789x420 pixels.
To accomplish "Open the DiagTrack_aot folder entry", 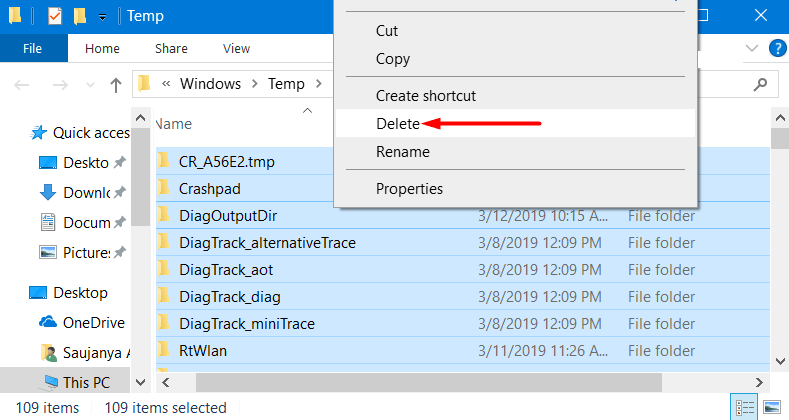I will 226,270.
